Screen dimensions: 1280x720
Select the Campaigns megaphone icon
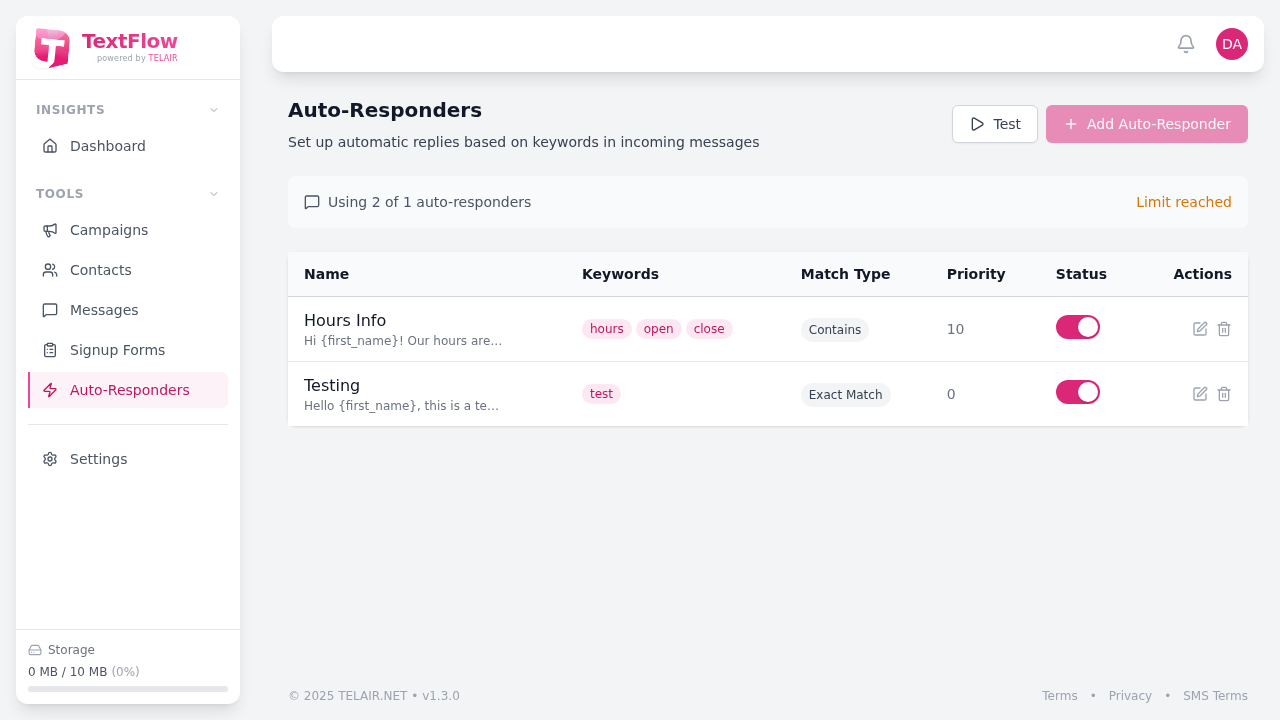pos(50,230)
